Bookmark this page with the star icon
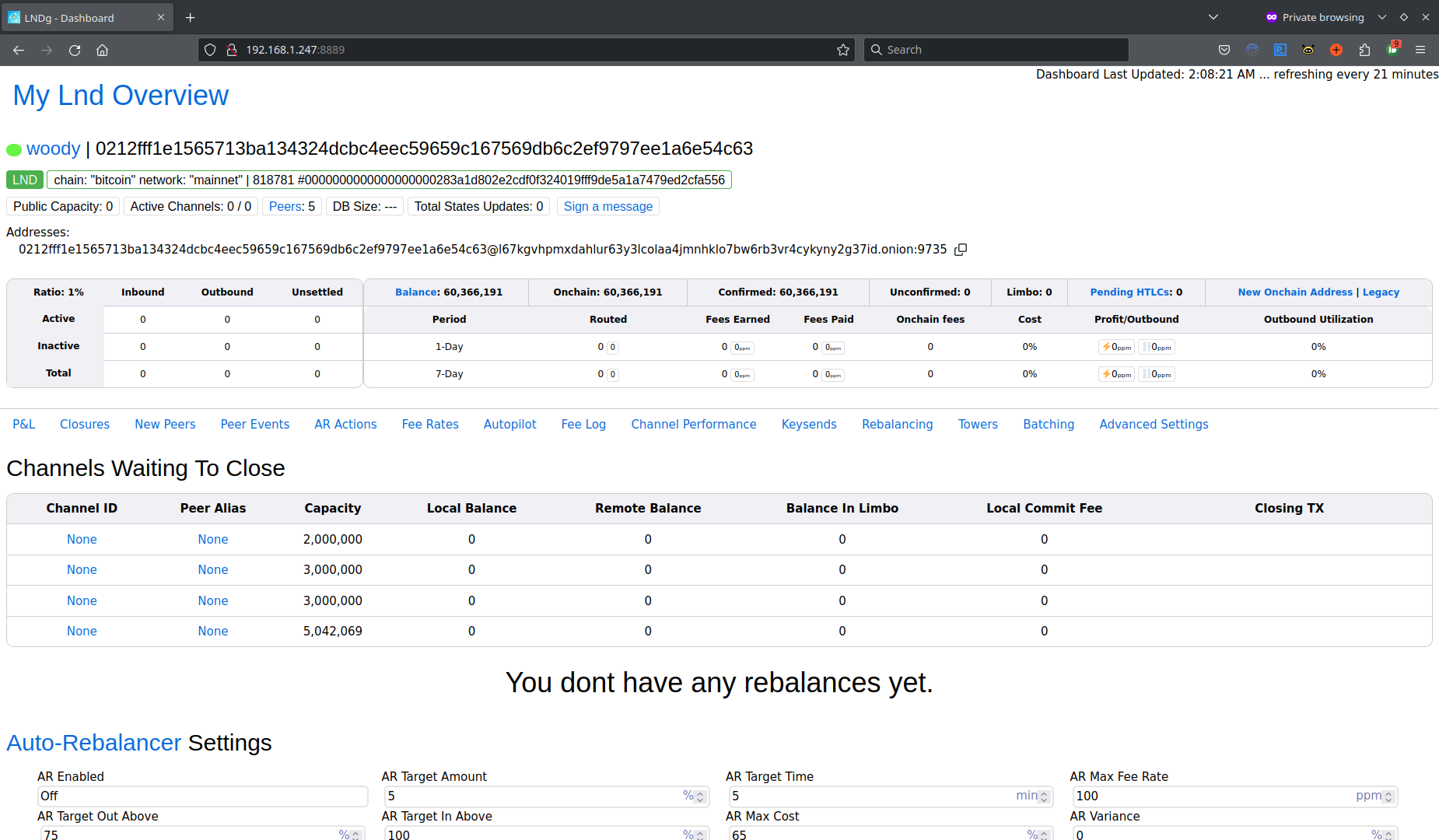This screenshot has width=1439, height=840. tap(843, 50)
